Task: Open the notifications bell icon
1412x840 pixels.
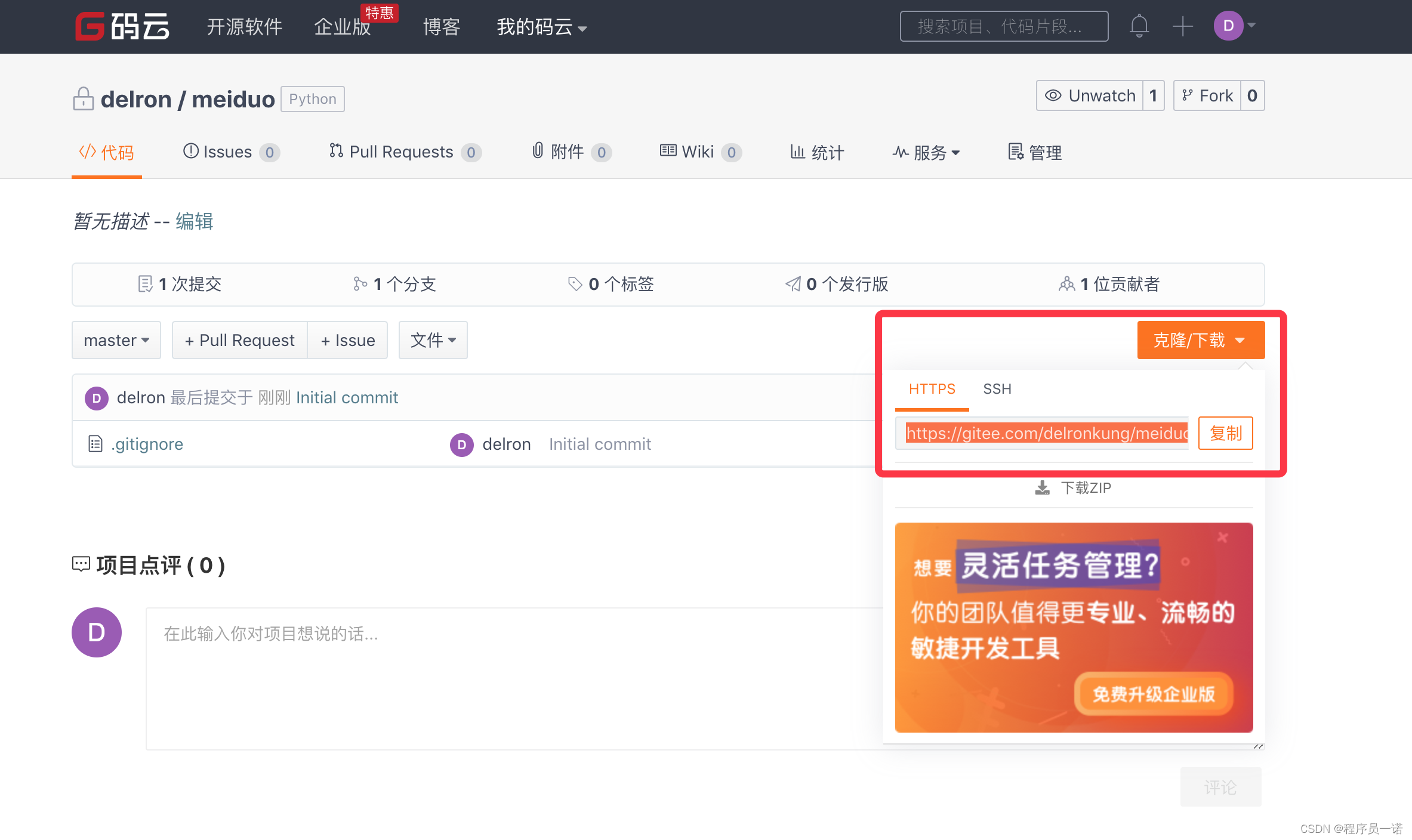Action: [x=1139, y=26]
